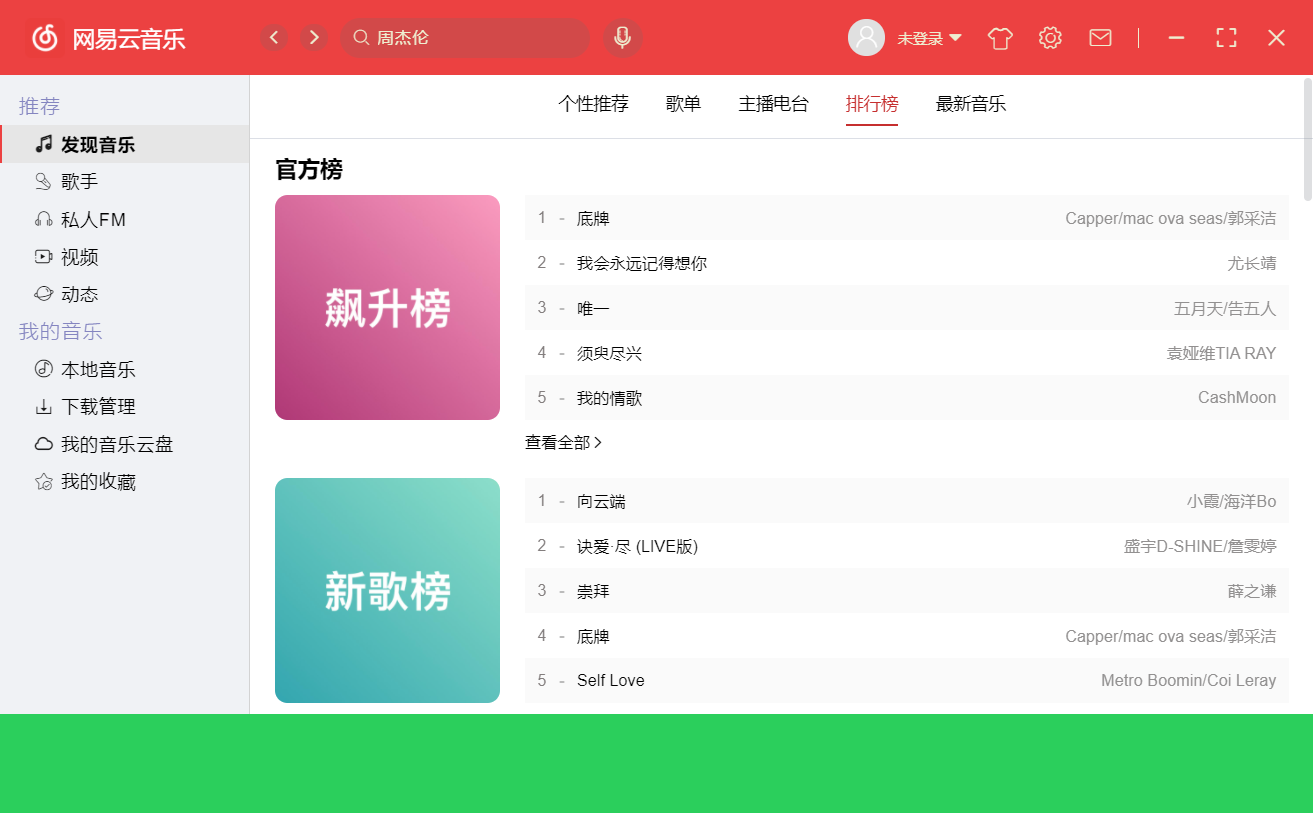
Task: Click the user avatar icon
Action: [x=866, y=38]
